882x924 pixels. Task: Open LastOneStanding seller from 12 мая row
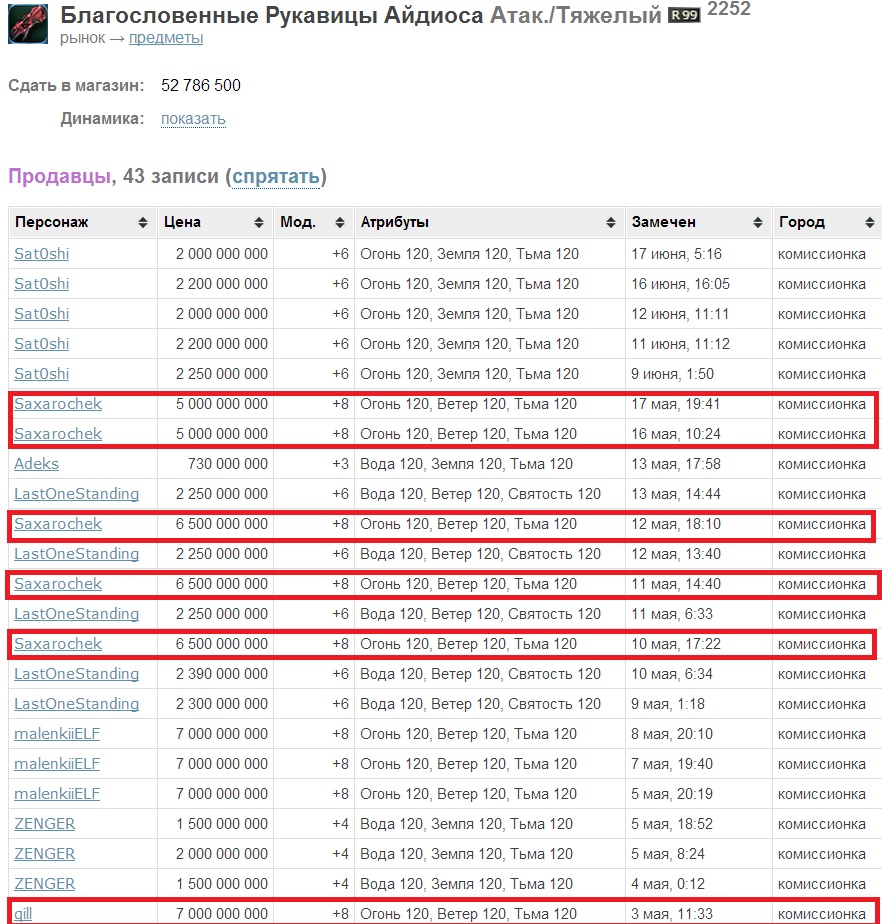(77, 554)
